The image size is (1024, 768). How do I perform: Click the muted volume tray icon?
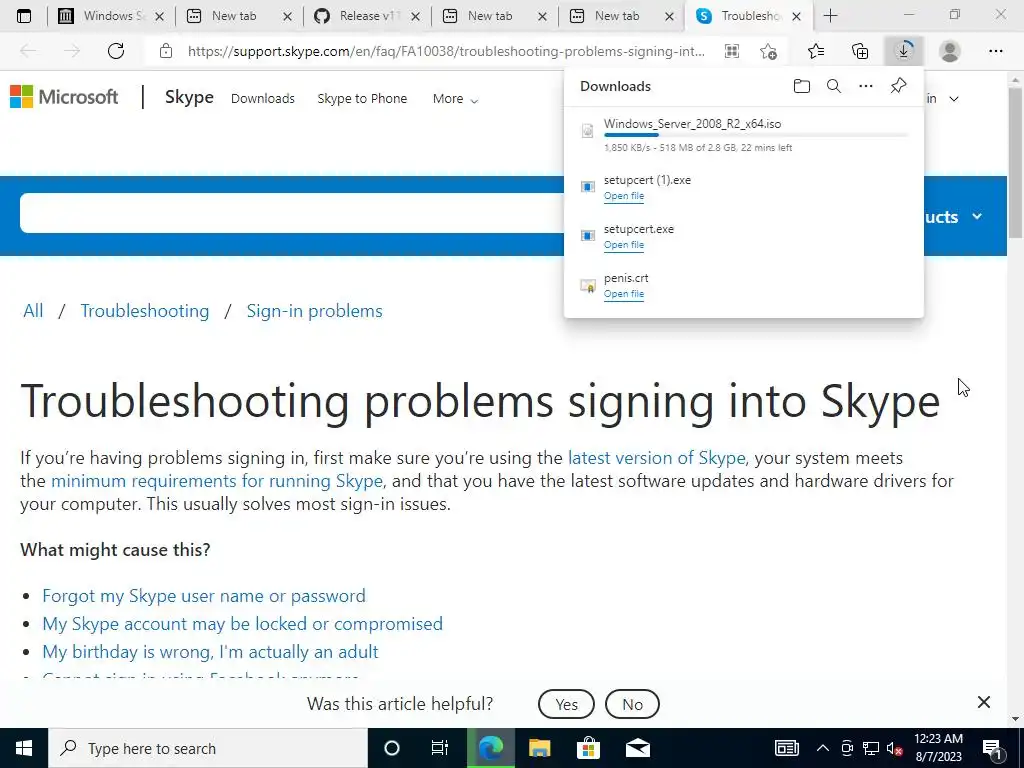point(894,748)
